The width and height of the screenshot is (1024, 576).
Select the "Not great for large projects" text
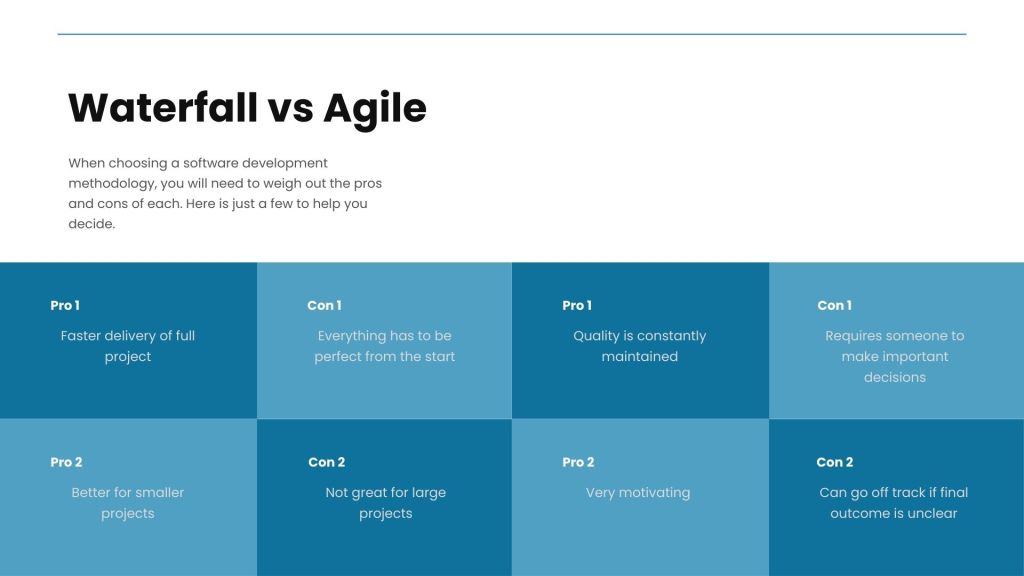click(386, 503)
